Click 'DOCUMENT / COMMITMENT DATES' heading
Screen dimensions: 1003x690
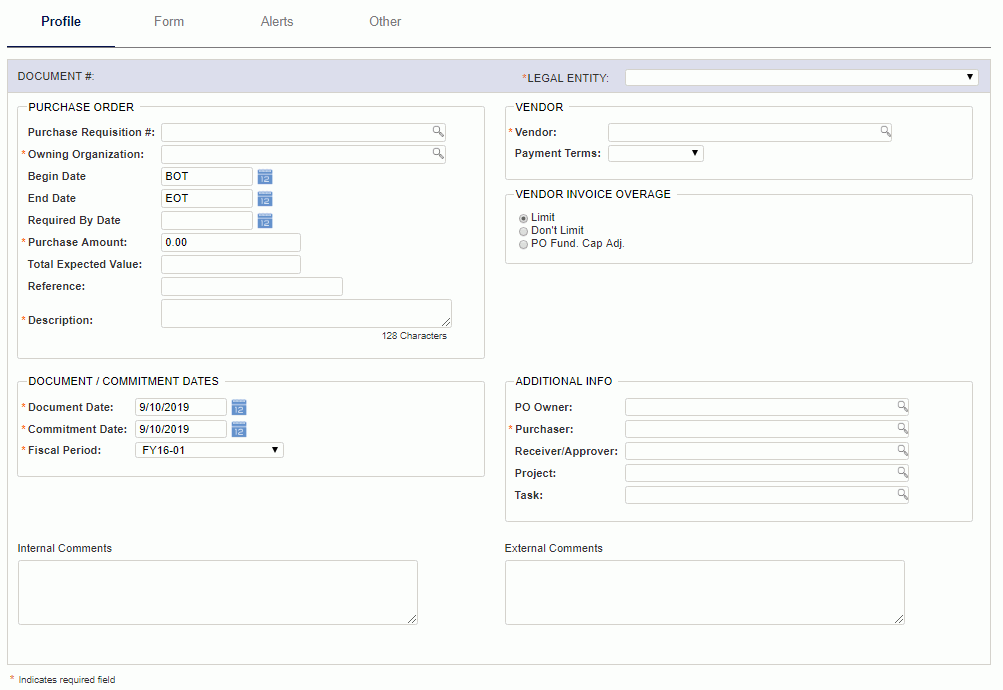pyautogui.click(x=123, y=381)
